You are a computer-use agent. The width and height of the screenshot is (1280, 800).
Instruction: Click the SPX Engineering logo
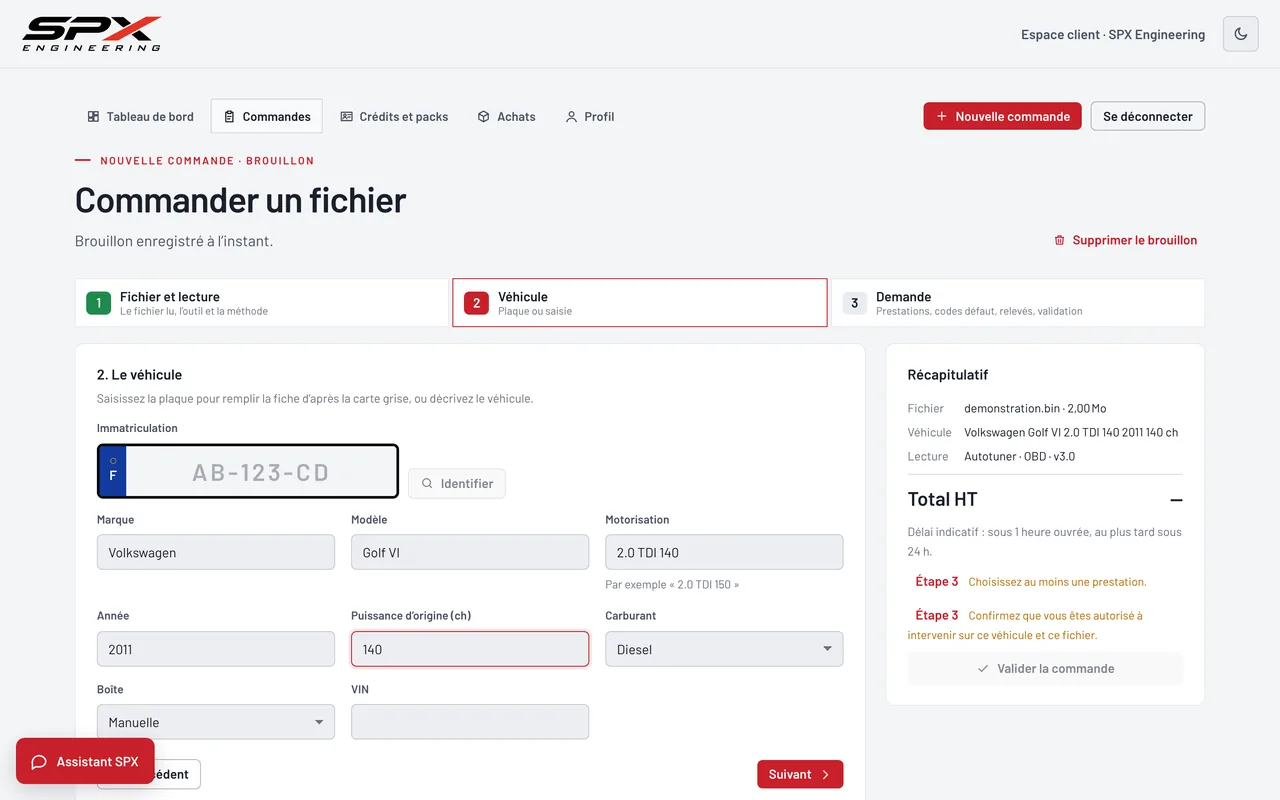92,34
